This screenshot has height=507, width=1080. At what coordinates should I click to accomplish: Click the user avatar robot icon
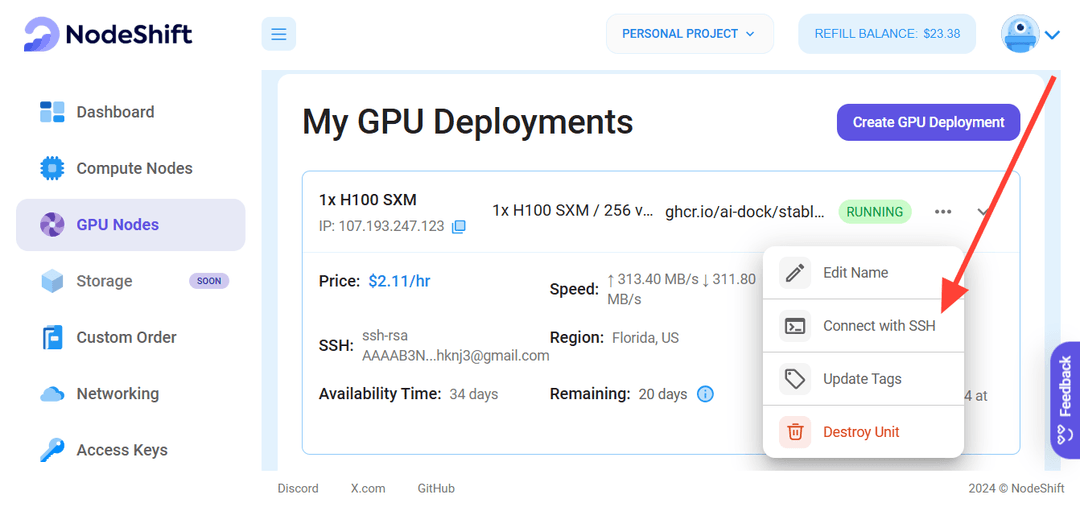click(x=1020, y=34)
